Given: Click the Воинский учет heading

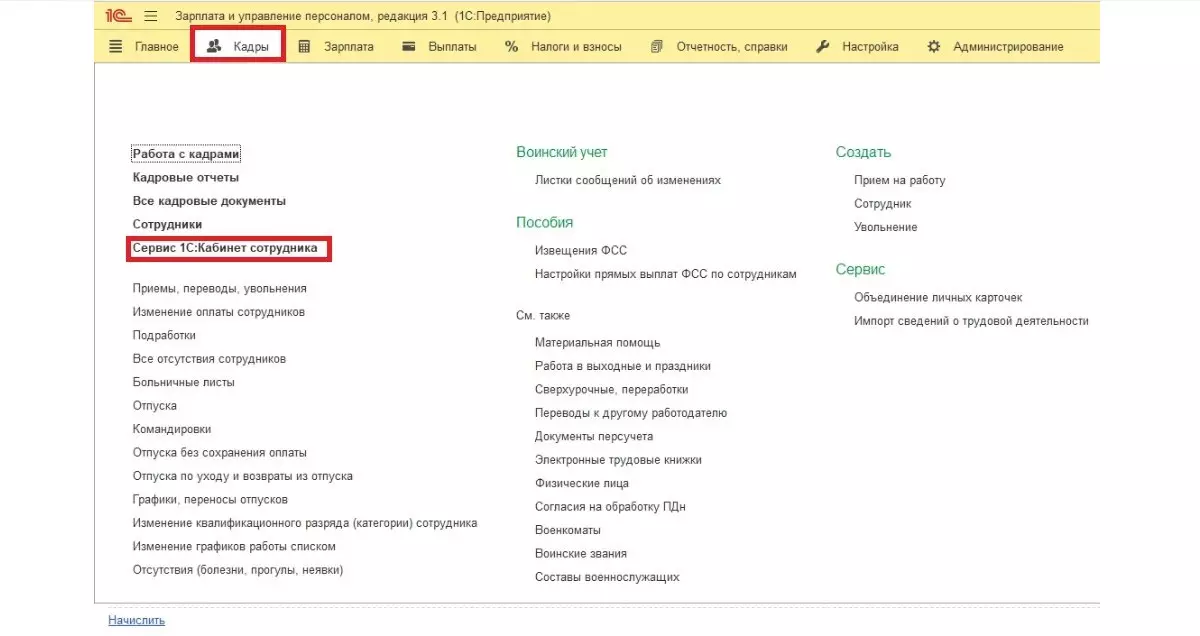Looking at the screenshot, I should click(562, 153).
